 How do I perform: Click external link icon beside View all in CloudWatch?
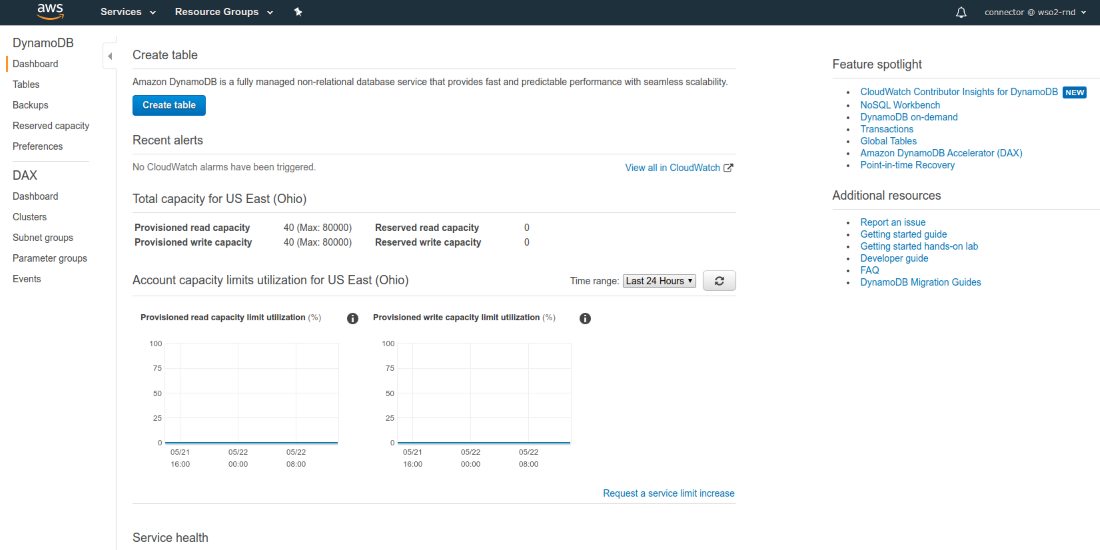point(729,168)
